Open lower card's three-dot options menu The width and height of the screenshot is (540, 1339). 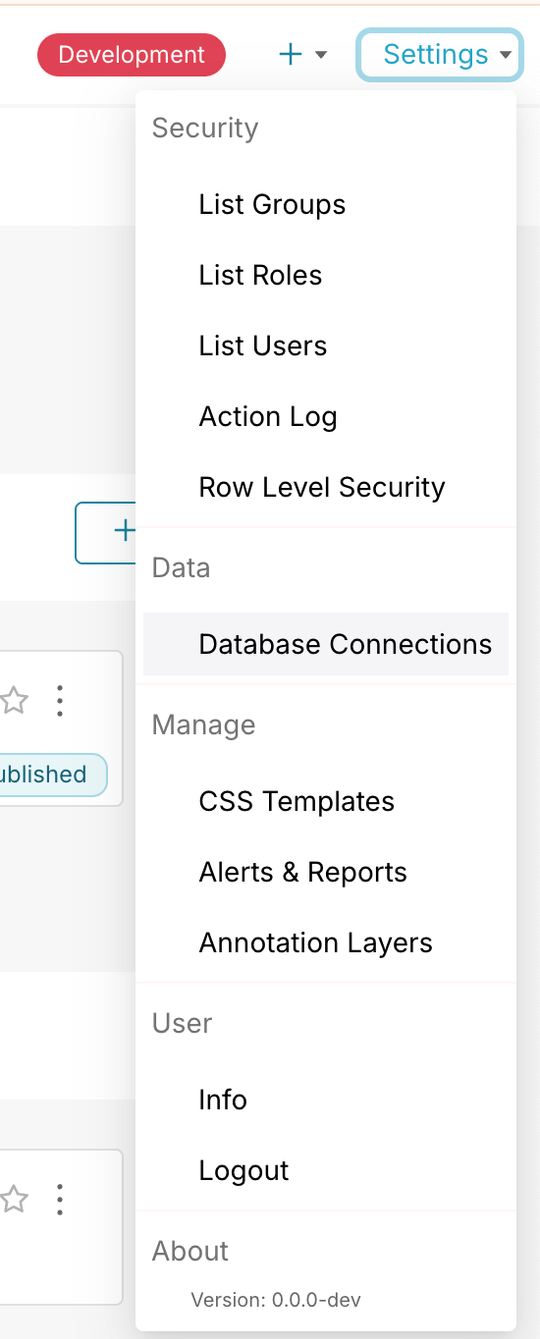point(60,1199)
